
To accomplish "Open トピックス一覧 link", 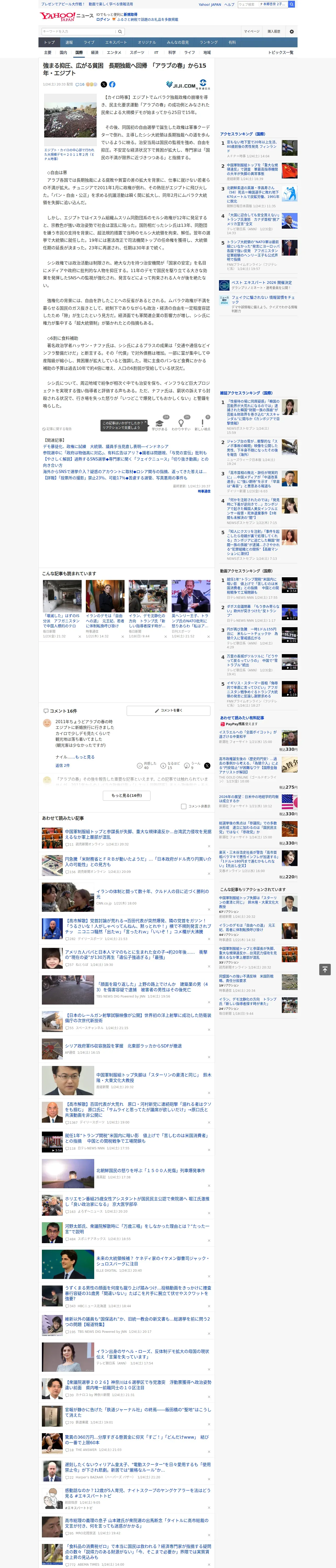I will pyautogui.click(x=281, y=52).
